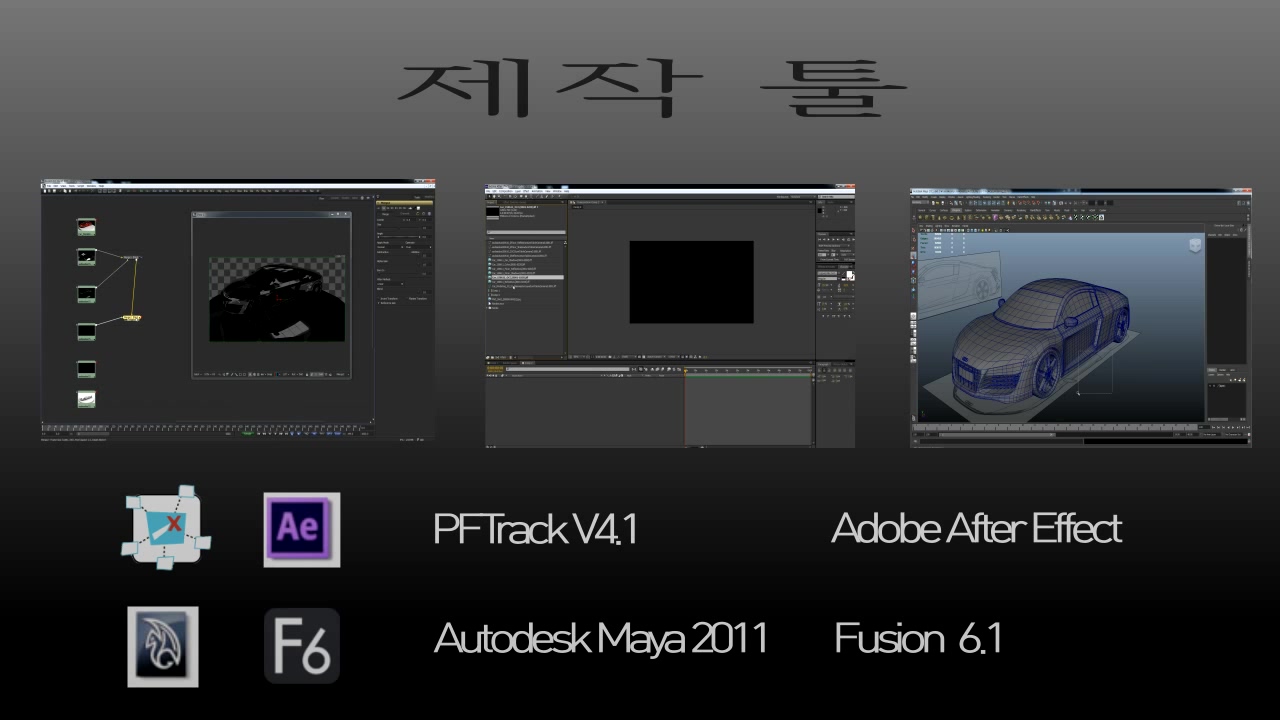Click the black composition frame in After Effects
Screen dimensions: 1280x720
(691, 281)
